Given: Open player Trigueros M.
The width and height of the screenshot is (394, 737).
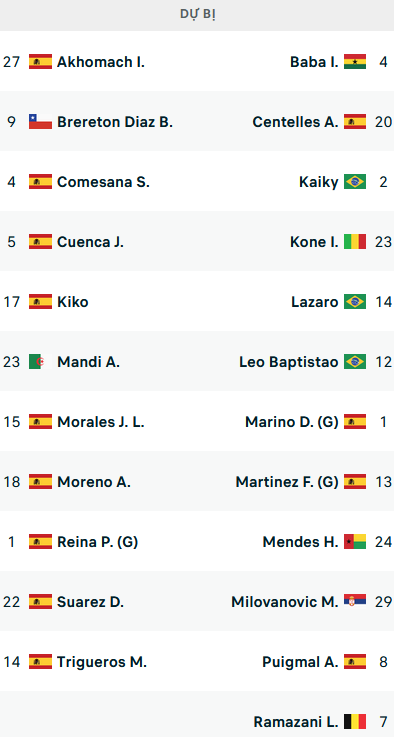Looking at the screenshot, I should (x=102, y=662).
